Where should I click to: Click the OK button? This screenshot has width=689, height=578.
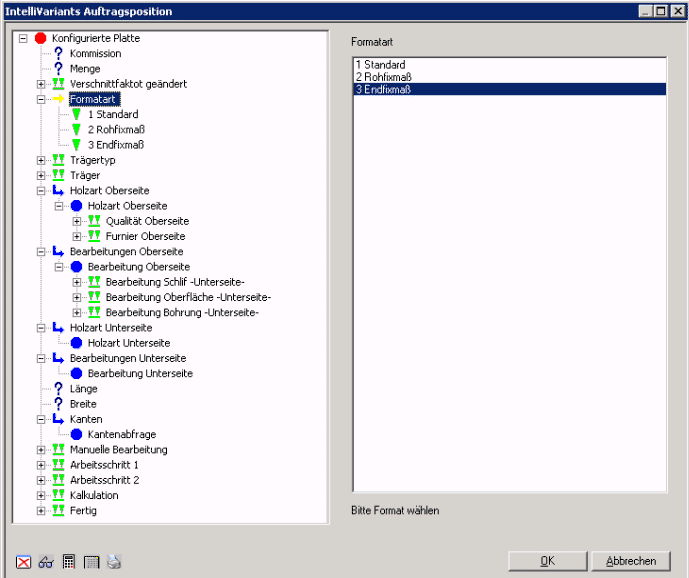[x=547, y=561]
